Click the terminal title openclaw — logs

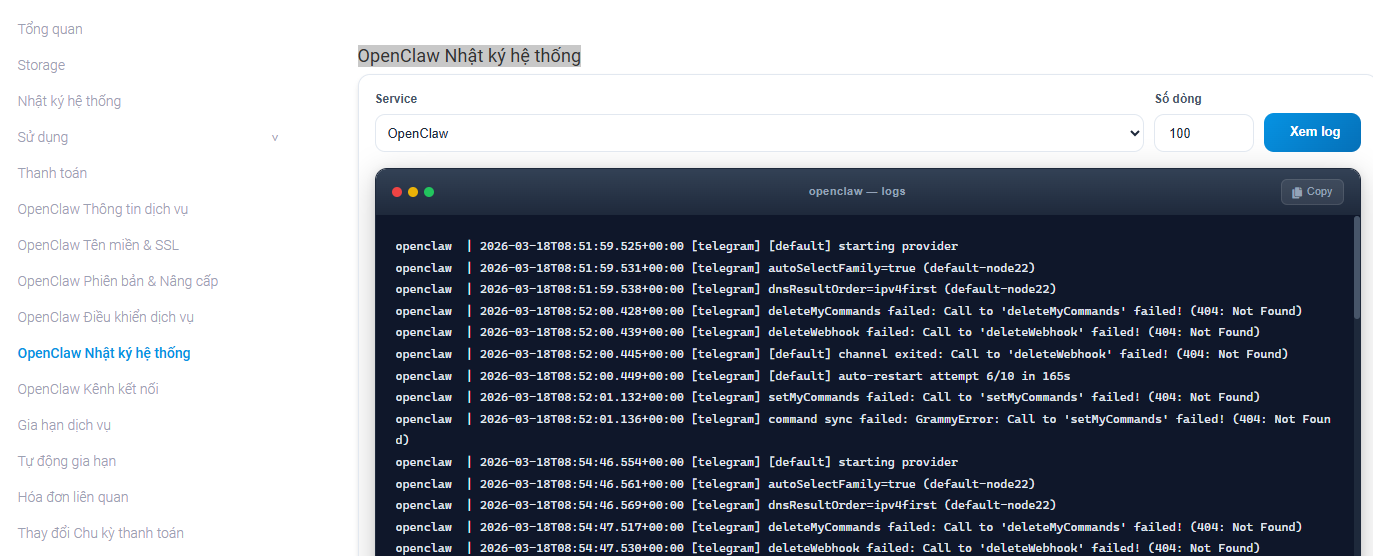click(857, 191)
